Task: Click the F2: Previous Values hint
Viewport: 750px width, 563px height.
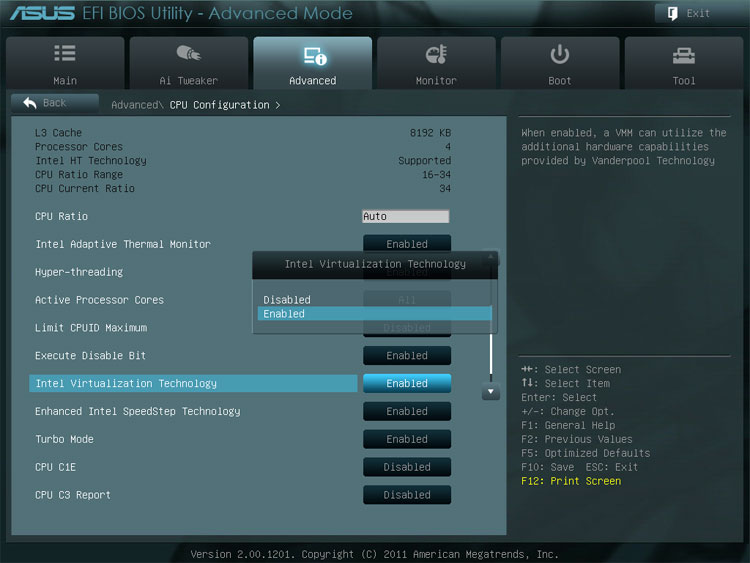Action: click(x=577, y=439)
